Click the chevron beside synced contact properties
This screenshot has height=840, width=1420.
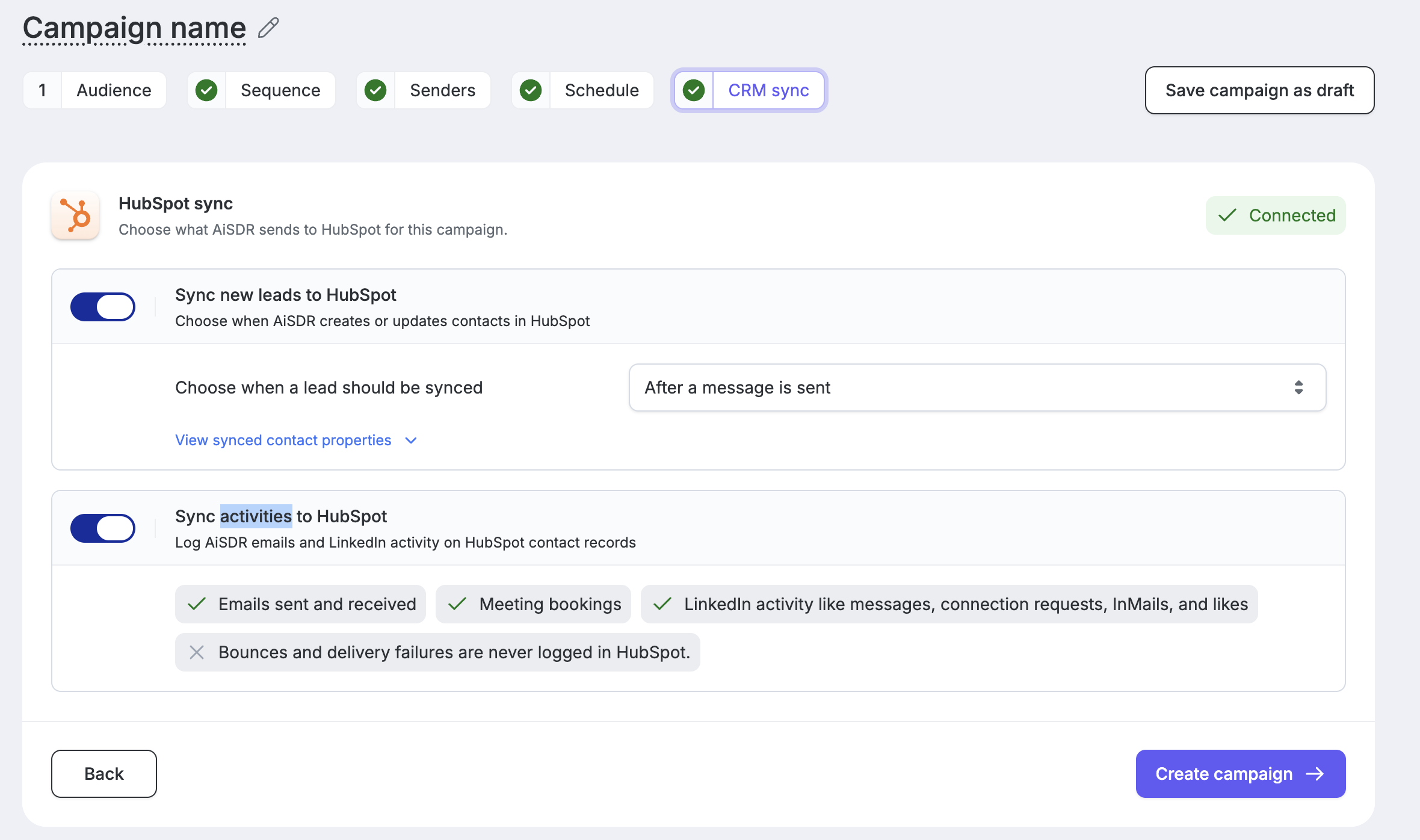411,440
